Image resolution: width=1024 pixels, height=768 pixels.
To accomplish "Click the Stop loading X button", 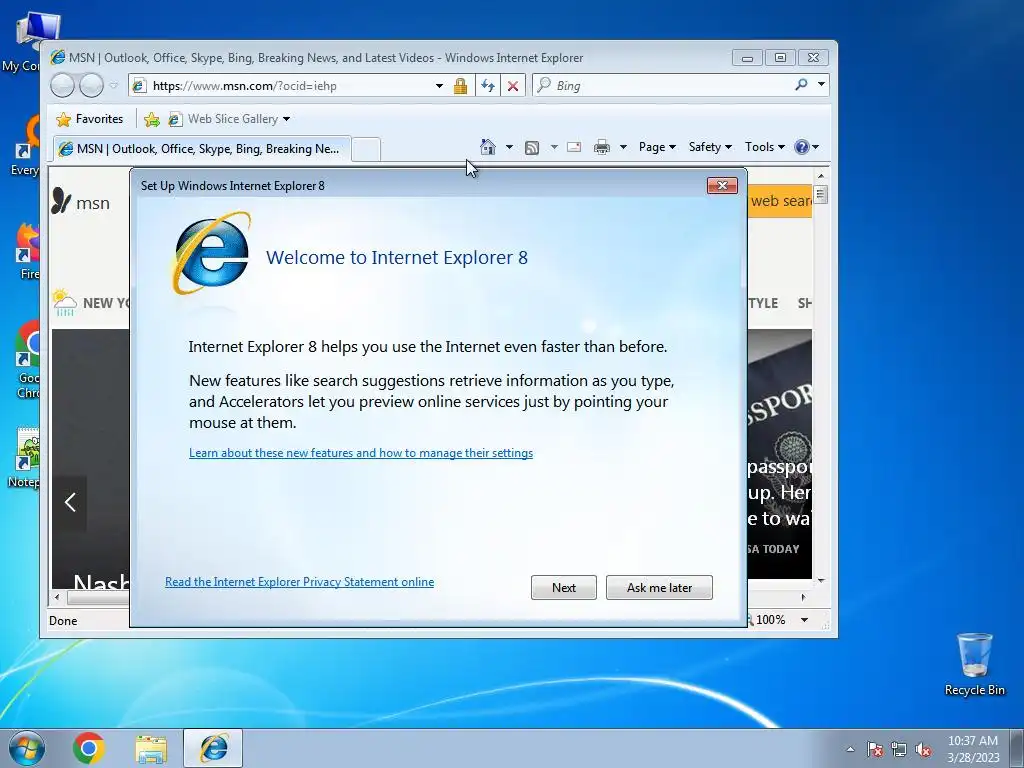I will (513, 86).
